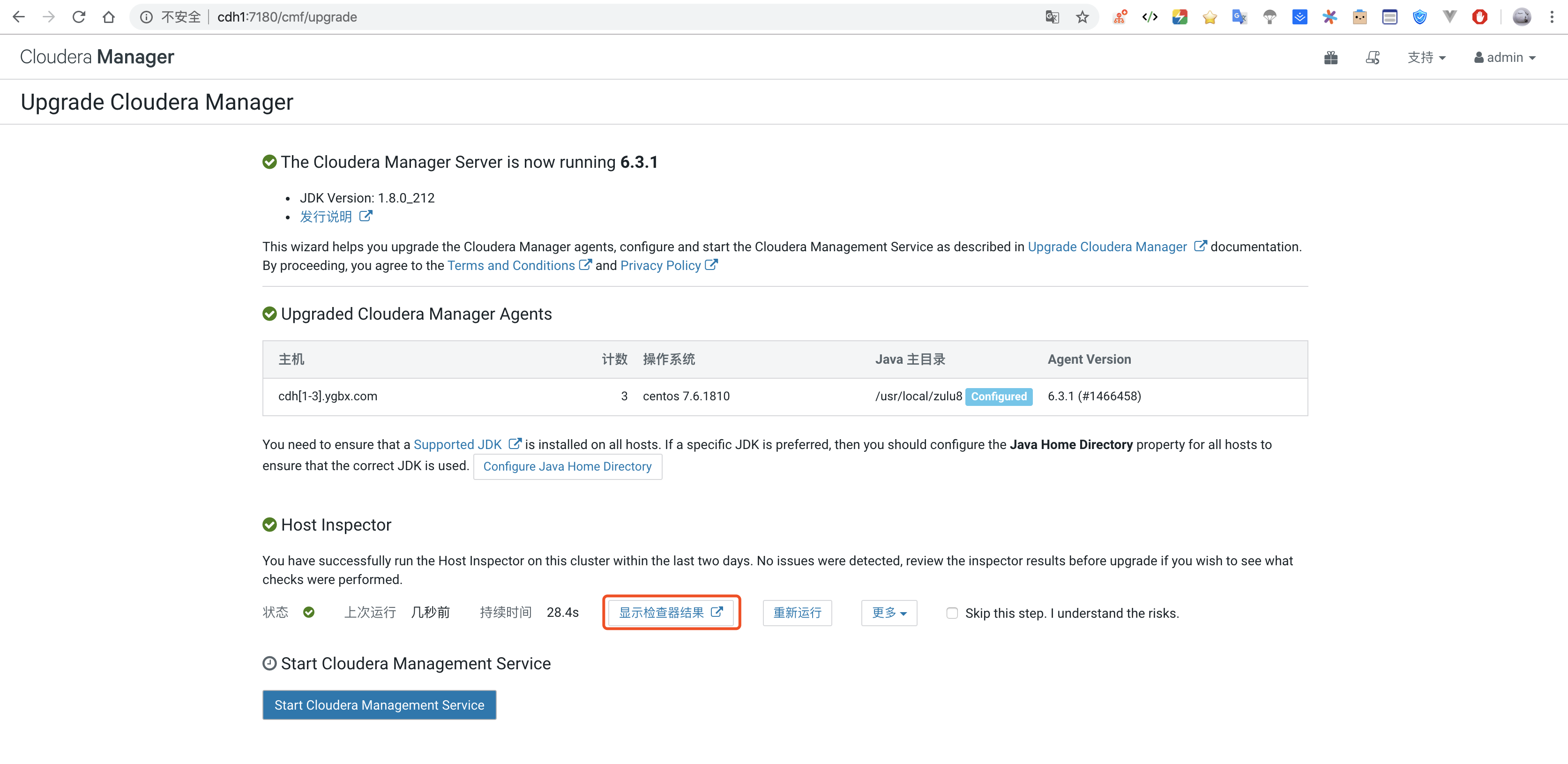1568x764 pixels.
Task: Open the code brackets extension icon
Action: 1150,17
